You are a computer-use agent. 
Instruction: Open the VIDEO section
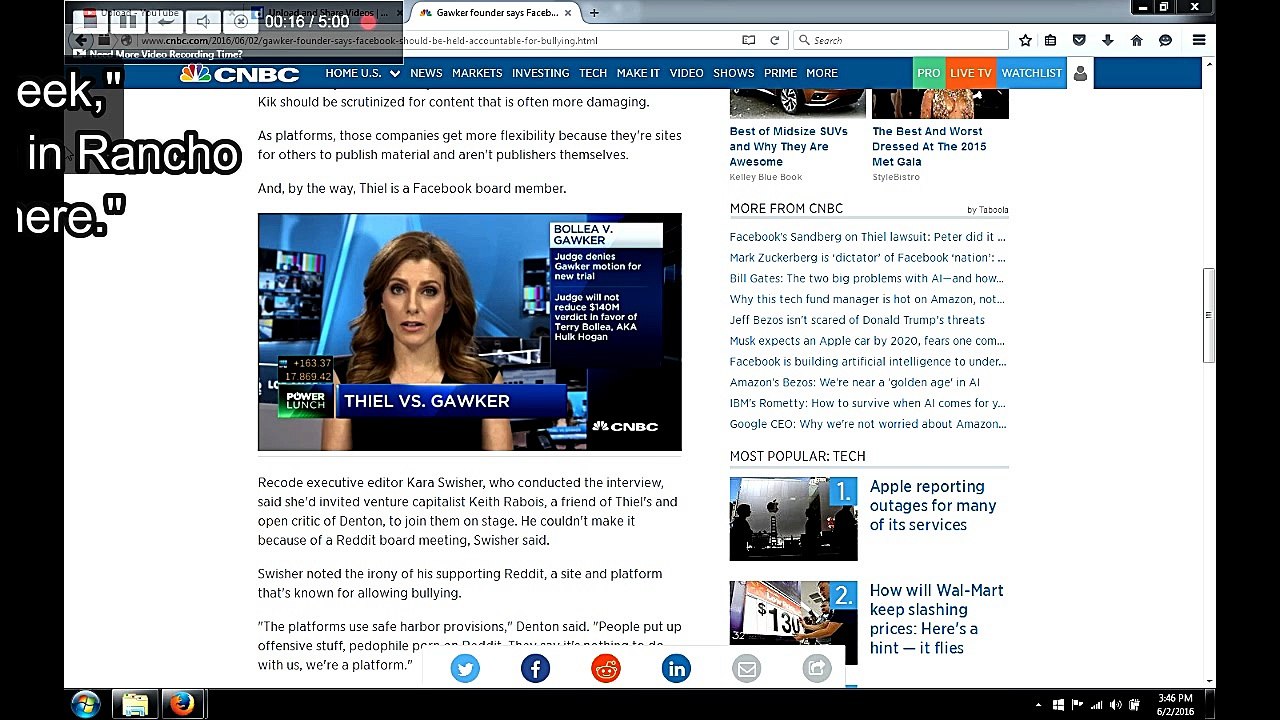[687, 73]
